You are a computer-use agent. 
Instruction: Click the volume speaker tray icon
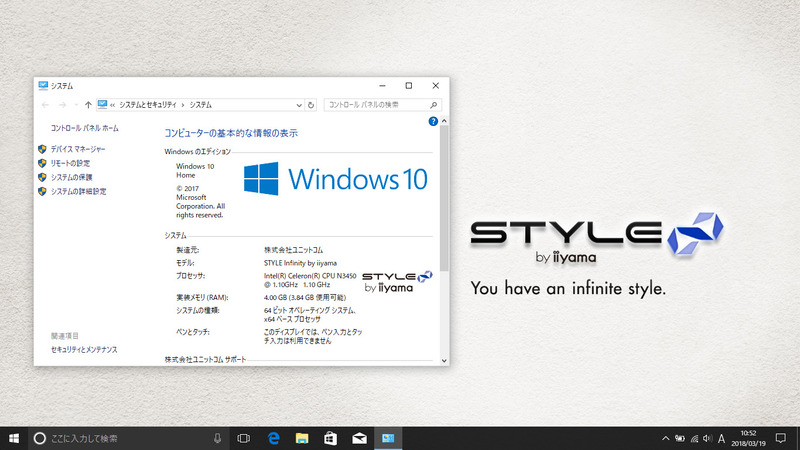click(707, 438)
